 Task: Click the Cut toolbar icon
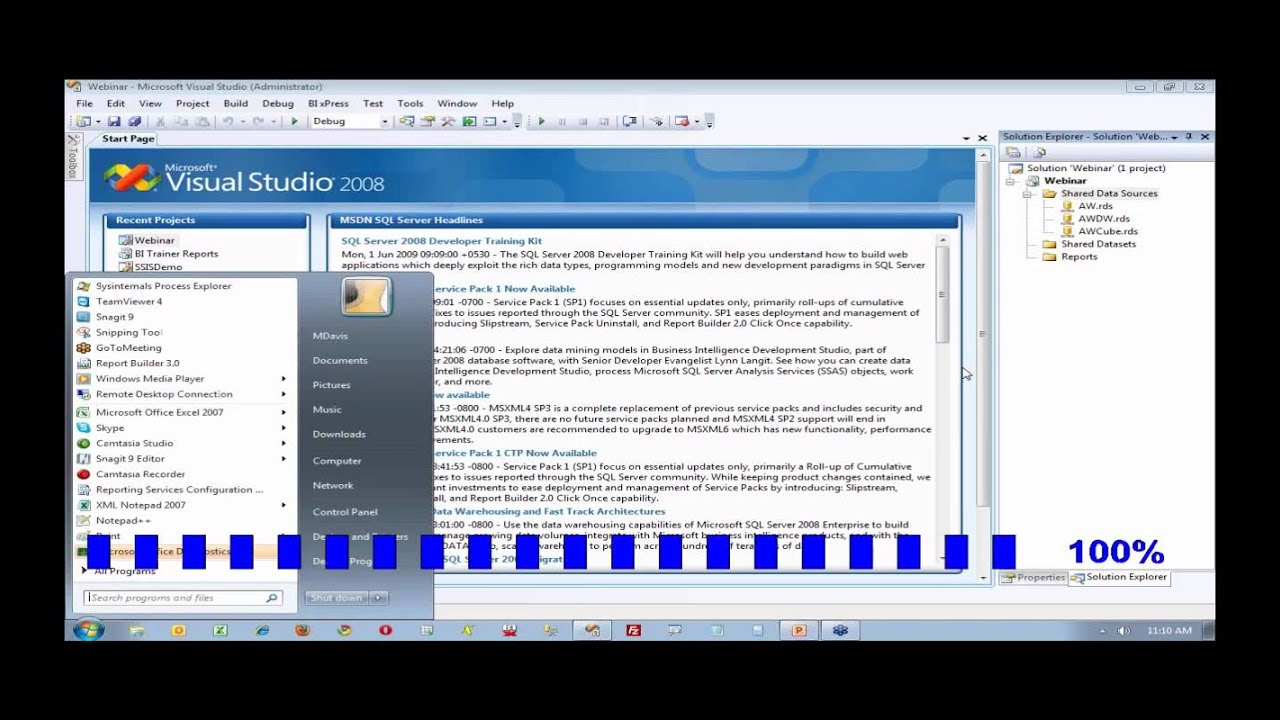point(159,121)
